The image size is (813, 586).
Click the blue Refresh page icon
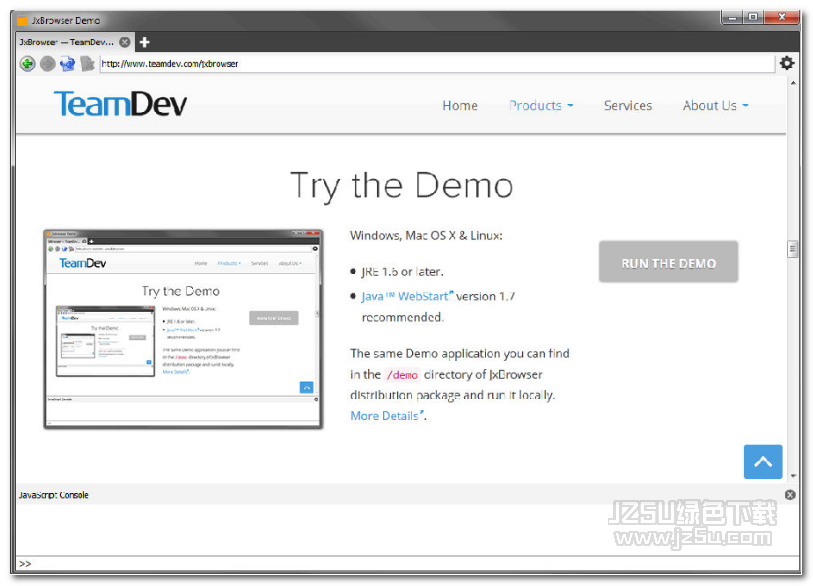[x=67, y=64]
